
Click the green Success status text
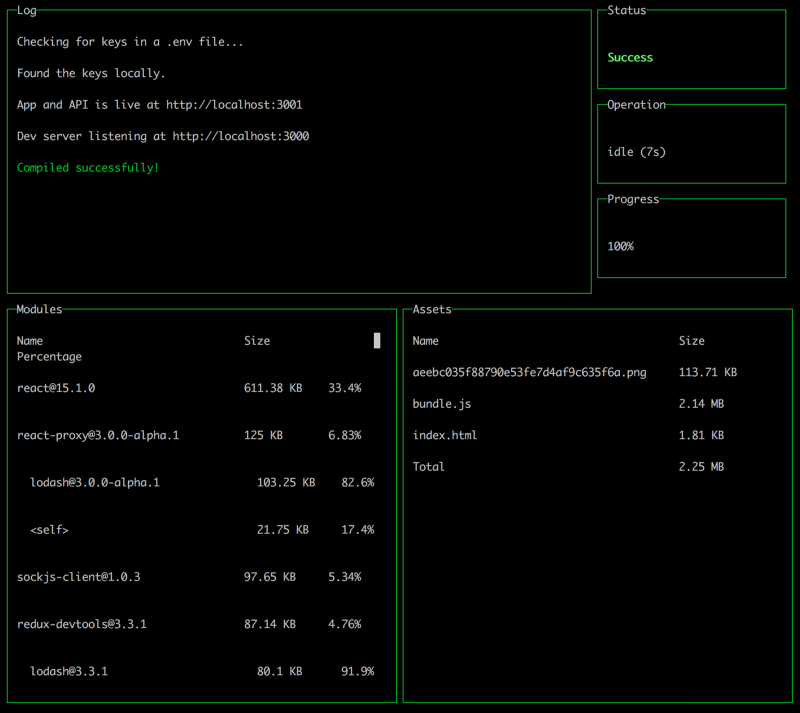630,58
